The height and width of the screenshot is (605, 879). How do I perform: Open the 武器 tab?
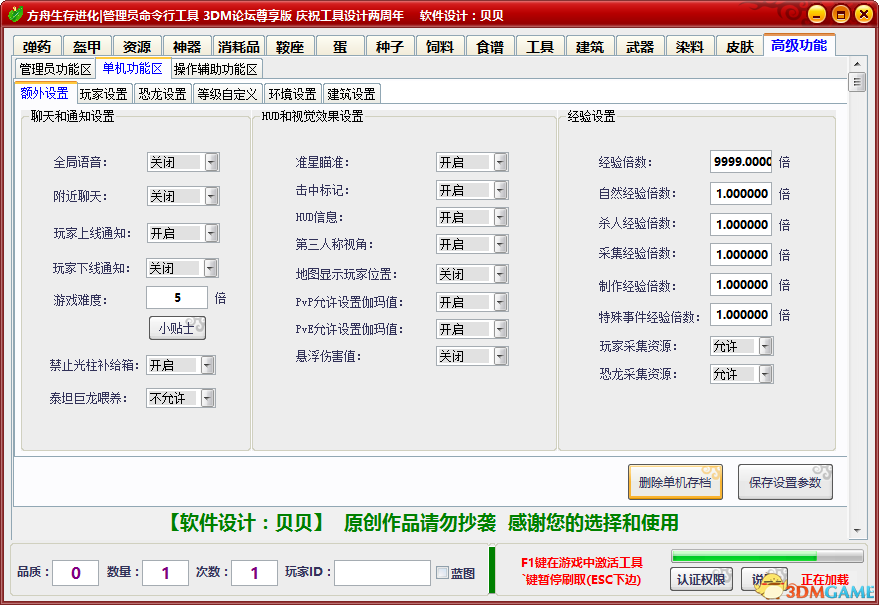[x=640, y=47]
